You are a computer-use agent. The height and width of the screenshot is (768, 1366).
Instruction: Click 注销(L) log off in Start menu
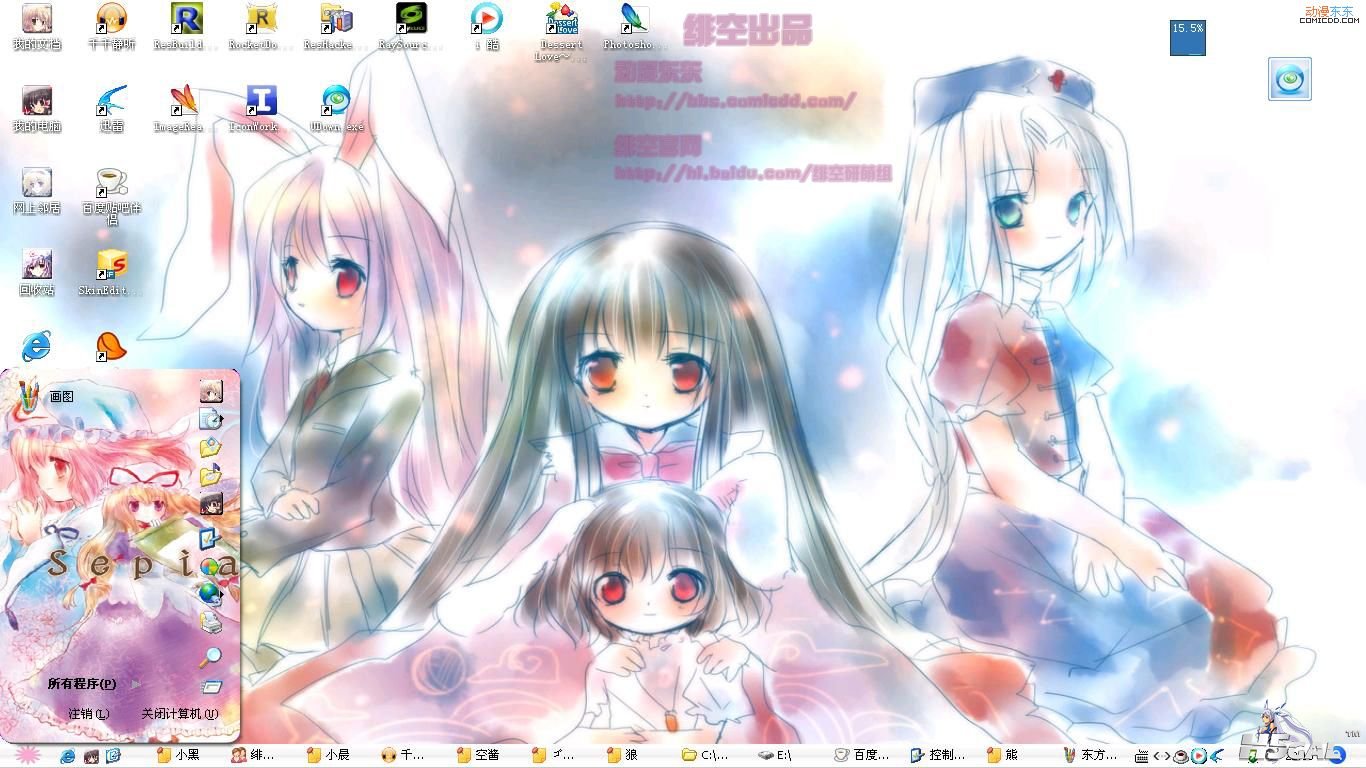[89, 714]
